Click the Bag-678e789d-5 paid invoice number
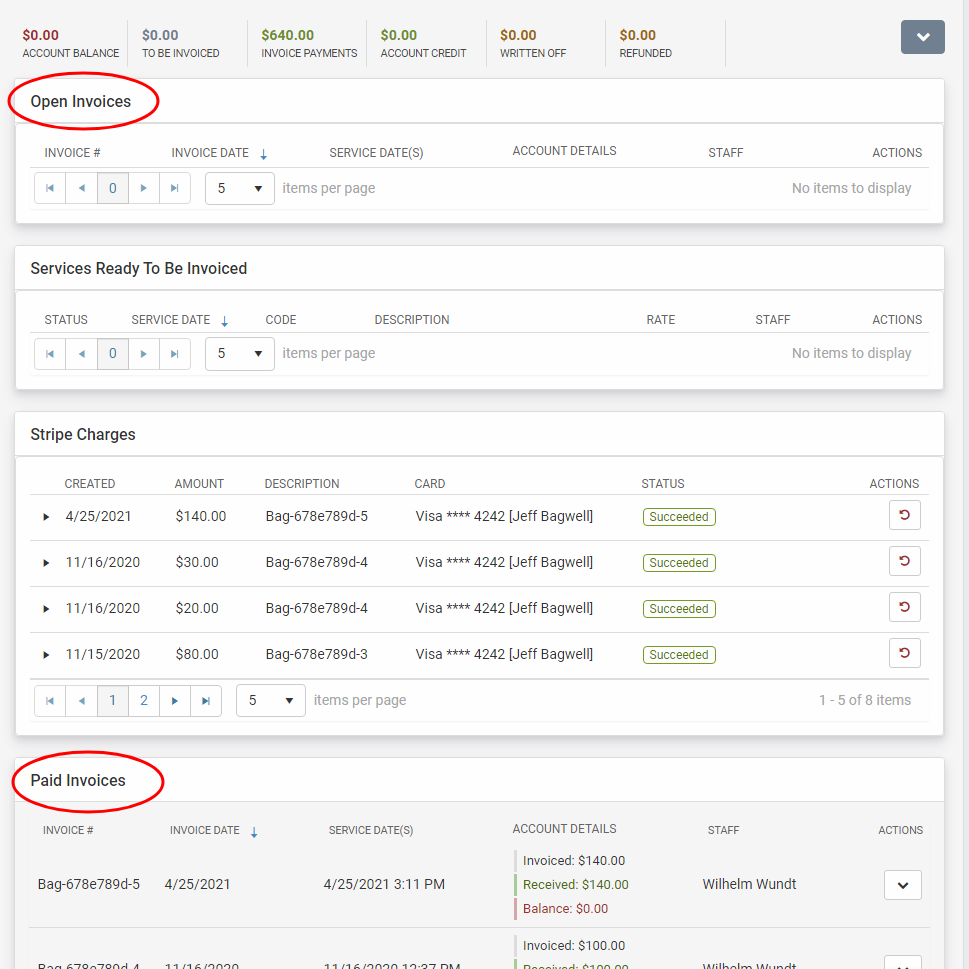969x969 pixels. click(x=88, y=884)
